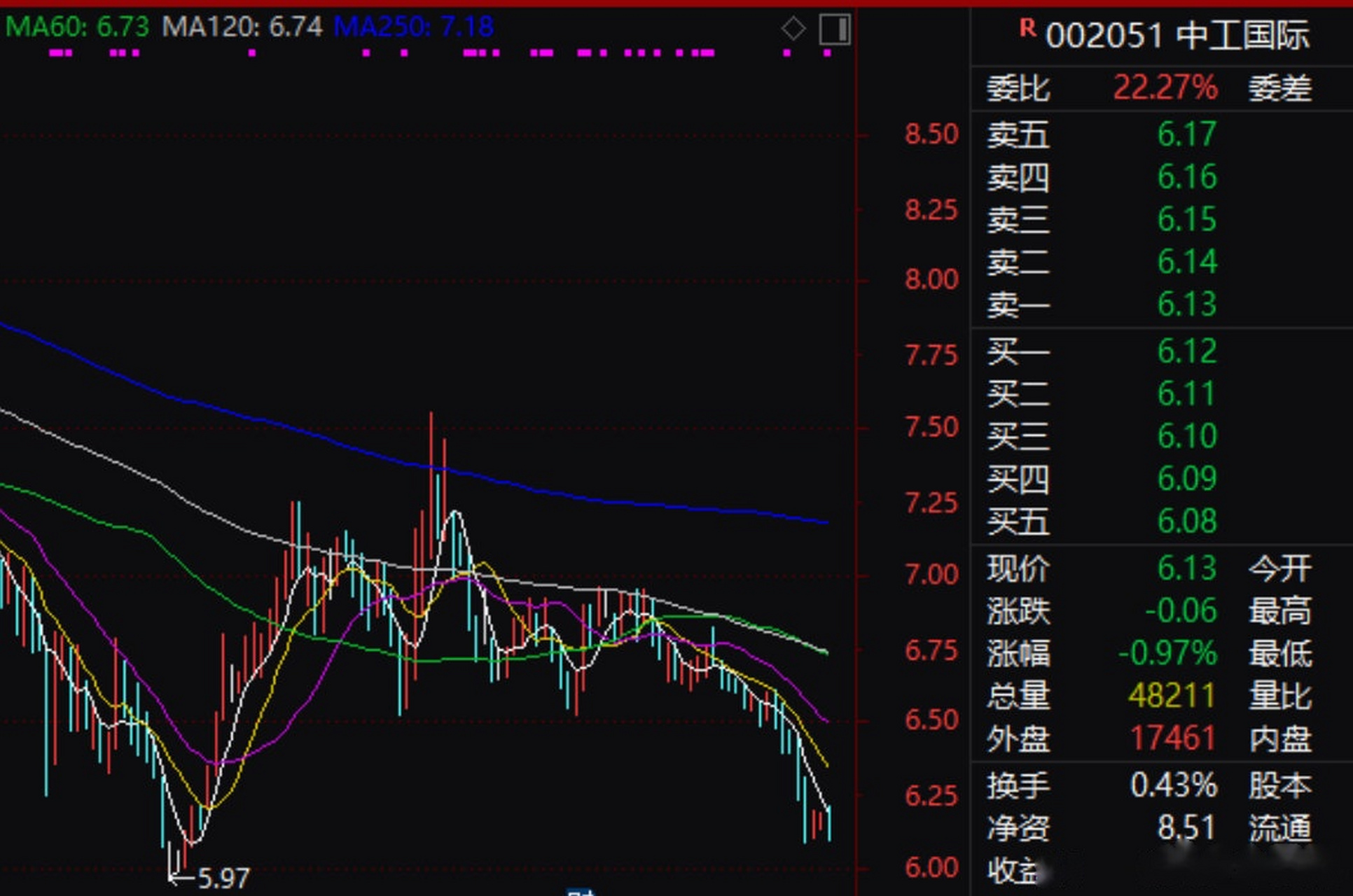Click the 量比 label
This screenshot has height=896, width=1353.
1280,696
